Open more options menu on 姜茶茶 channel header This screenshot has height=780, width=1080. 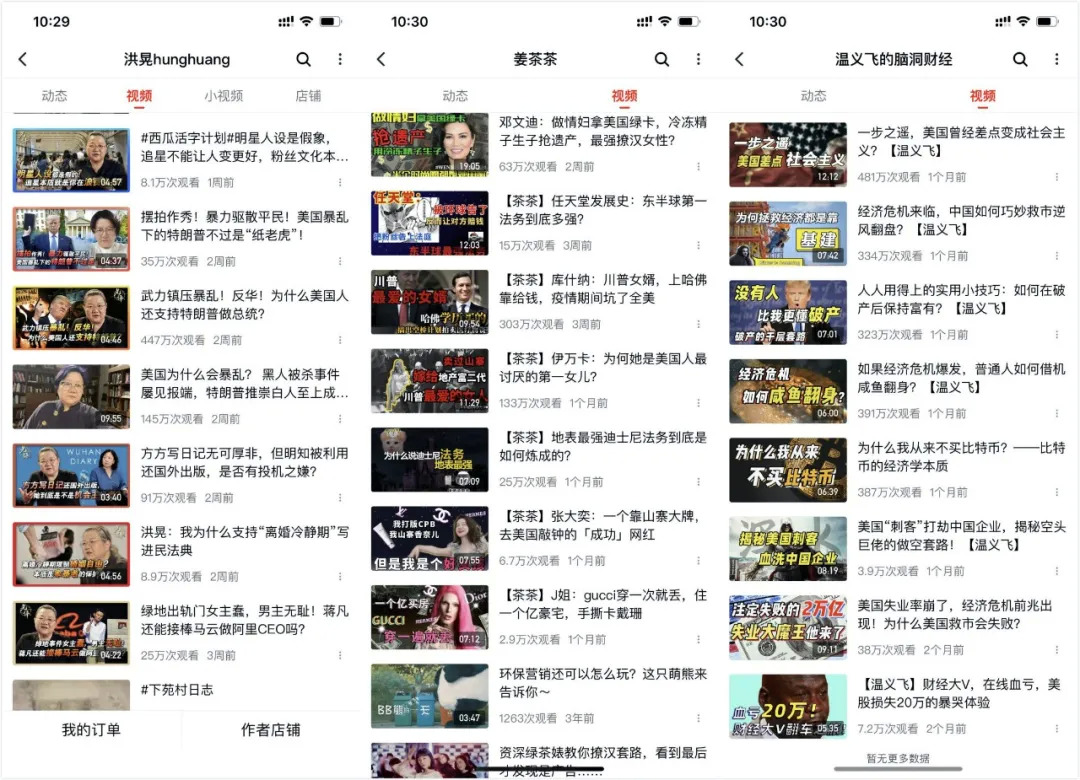tap(698, 60)
